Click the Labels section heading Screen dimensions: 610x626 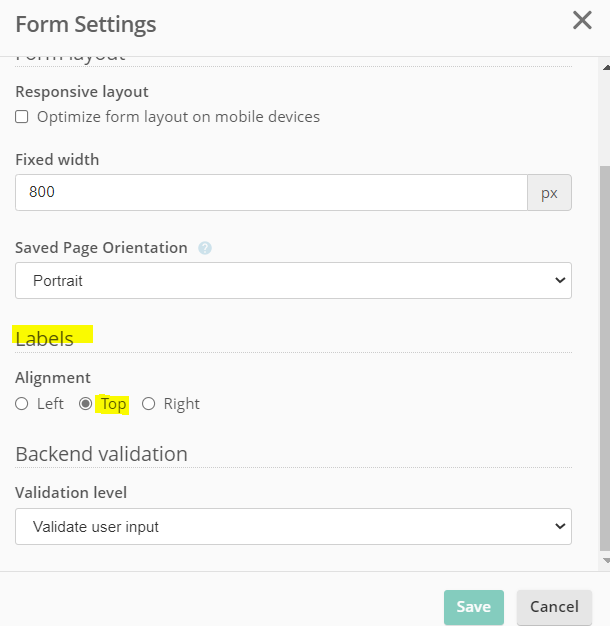[x=45, y=339]
